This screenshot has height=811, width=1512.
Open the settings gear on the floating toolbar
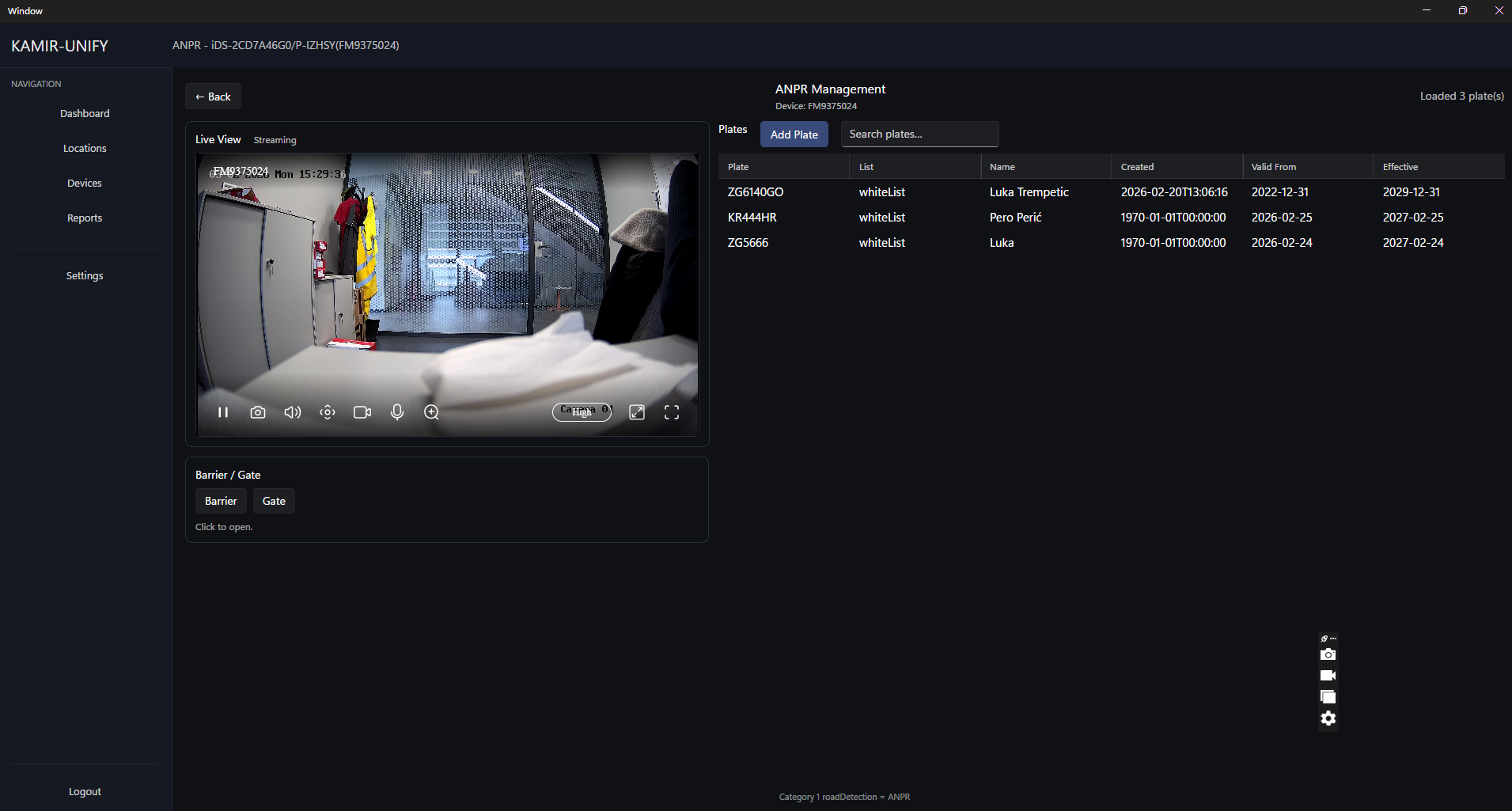(1328, 718)
